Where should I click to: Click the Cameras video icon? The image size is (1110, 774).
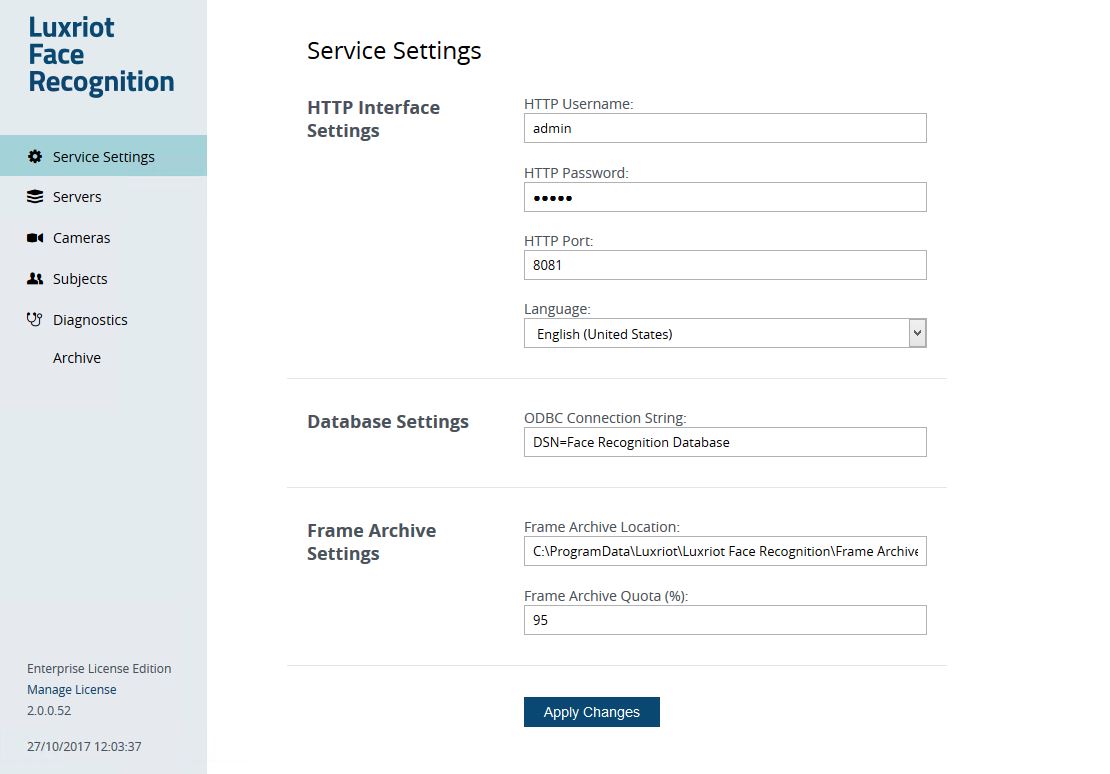point(35,238)
